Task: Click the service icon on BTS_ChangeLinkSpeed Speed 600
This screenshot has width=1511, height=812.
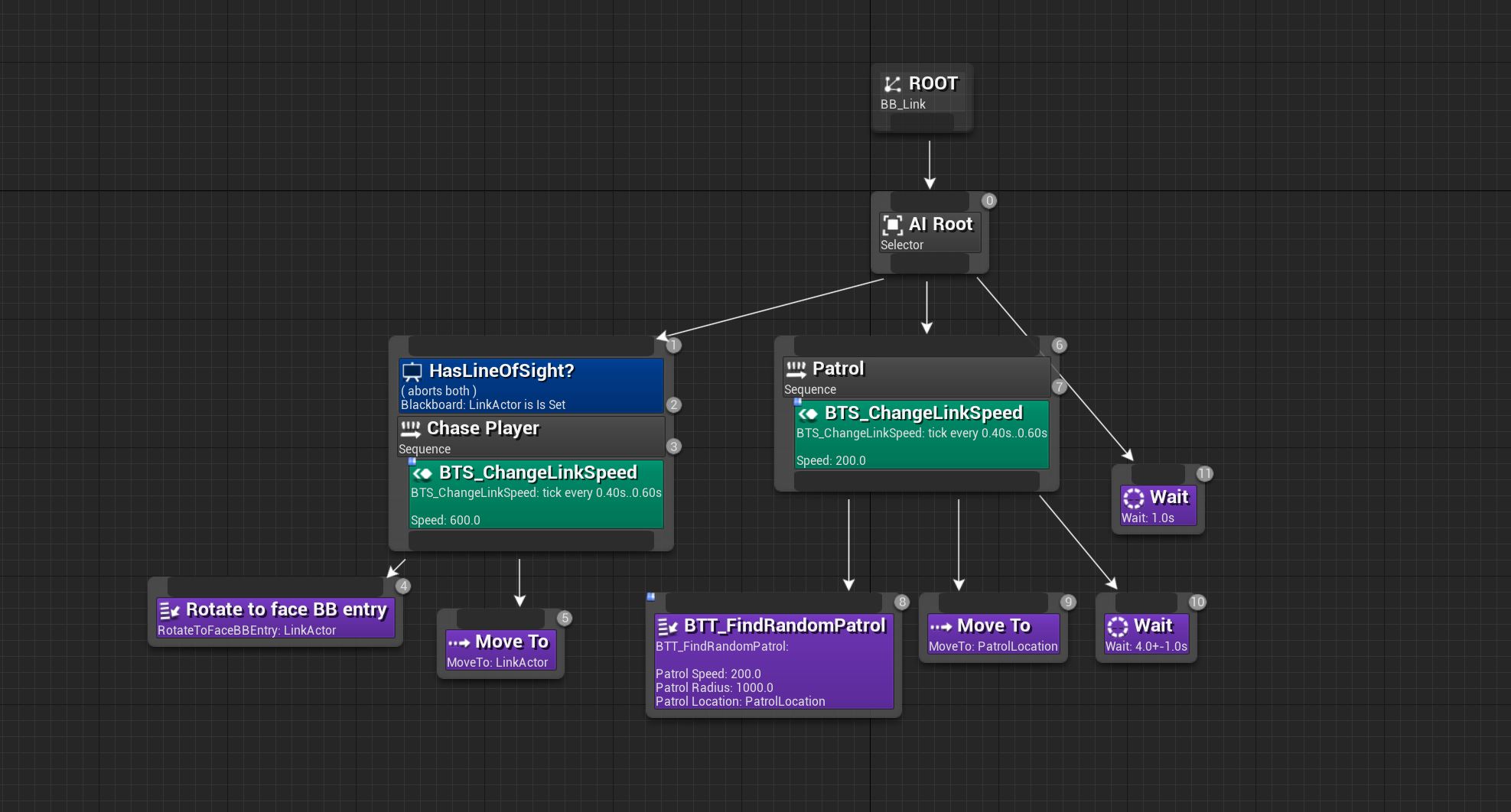Action: [423, 473]
